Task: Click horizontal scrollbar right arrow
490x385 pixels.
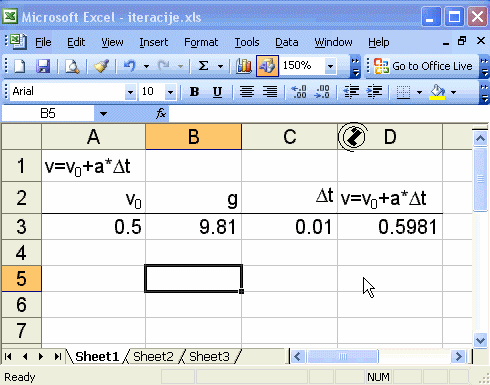Action: click(458, 357)
